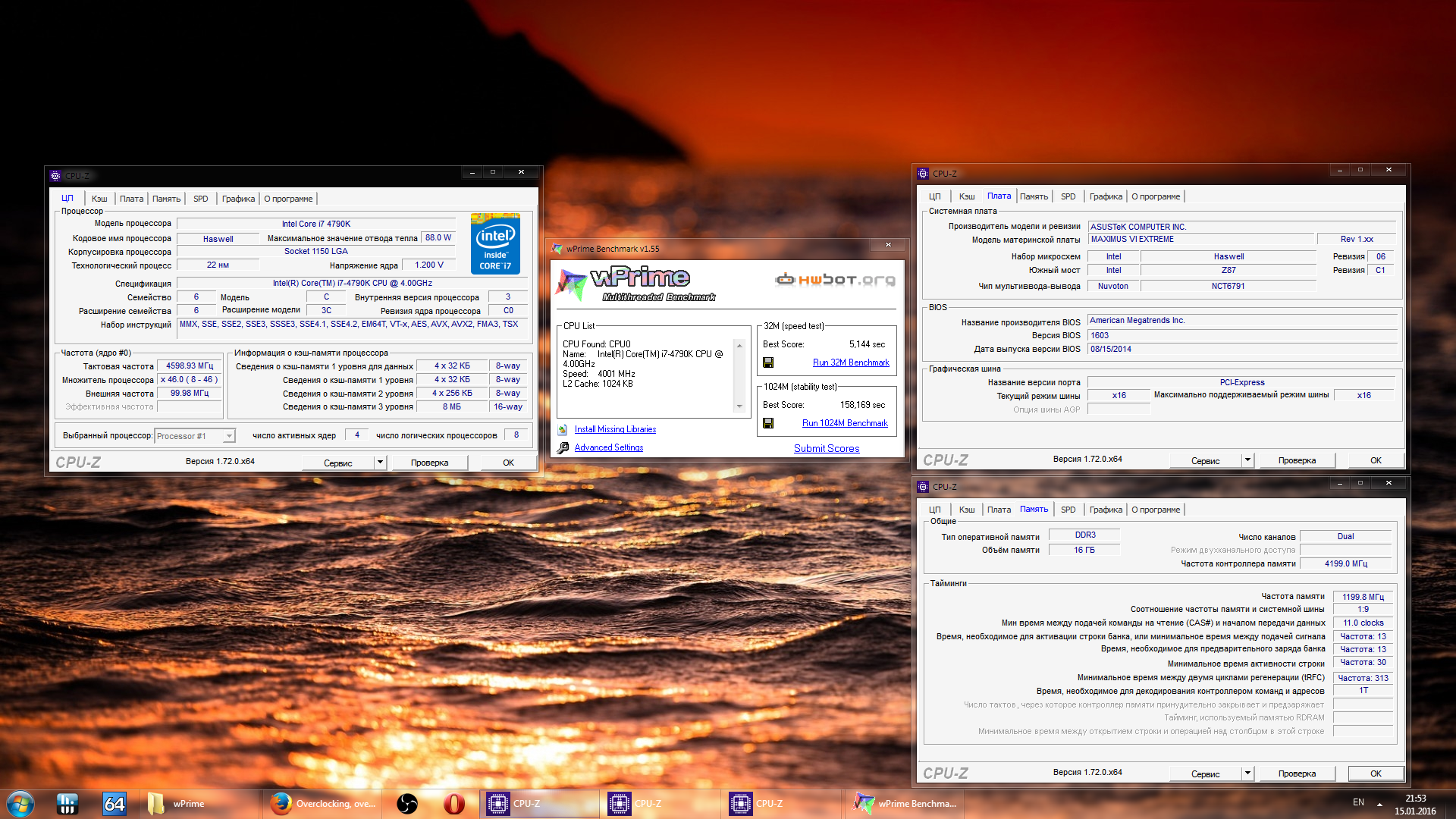Switch to first CPU-Z taskbar button
Image resolution: width=1456 pixels, height=819 pixels.
(x=539, y=804)
